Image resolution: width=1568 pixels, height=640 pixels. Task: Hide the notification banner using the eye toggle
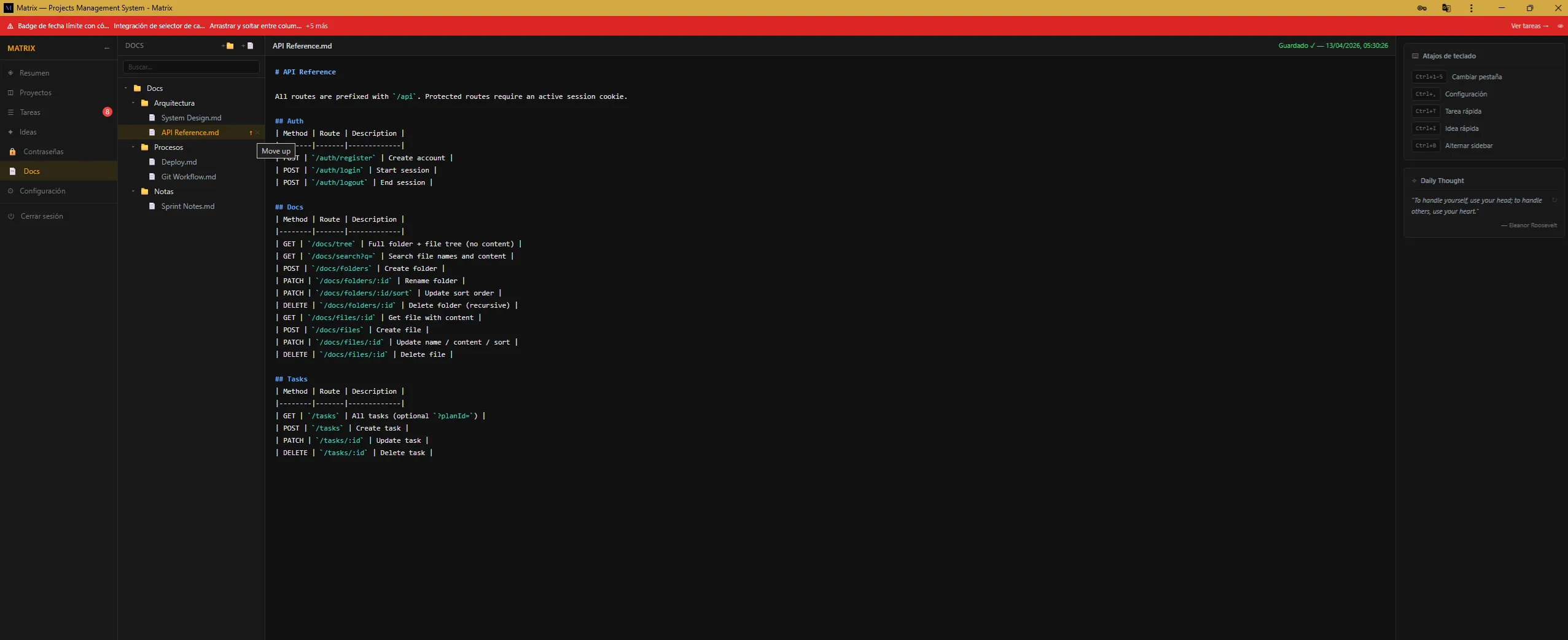pyautogui.click(x=1561, y=26)
